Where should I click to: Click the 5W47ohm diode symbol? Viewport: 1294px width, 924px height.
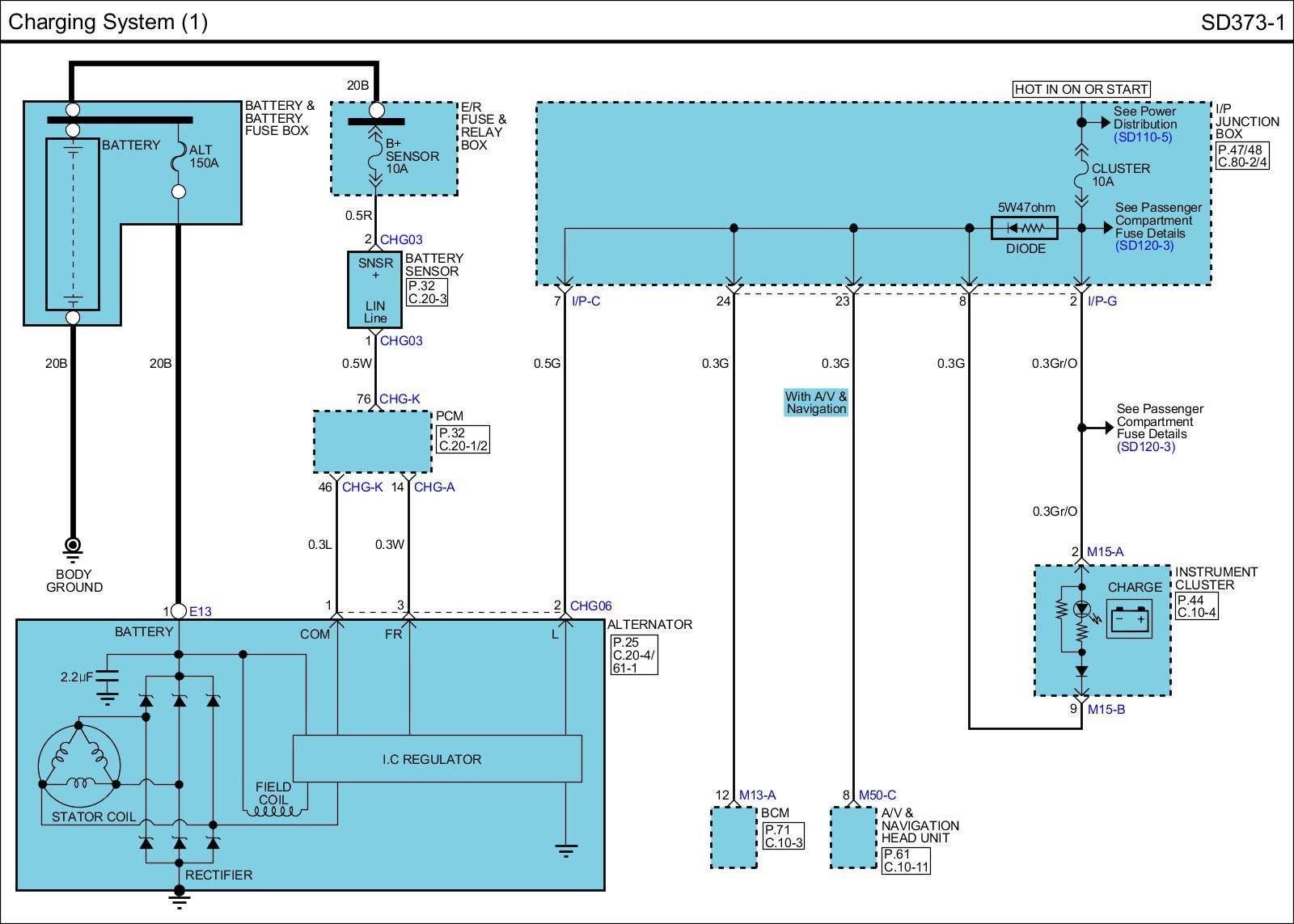[1025, 228]
